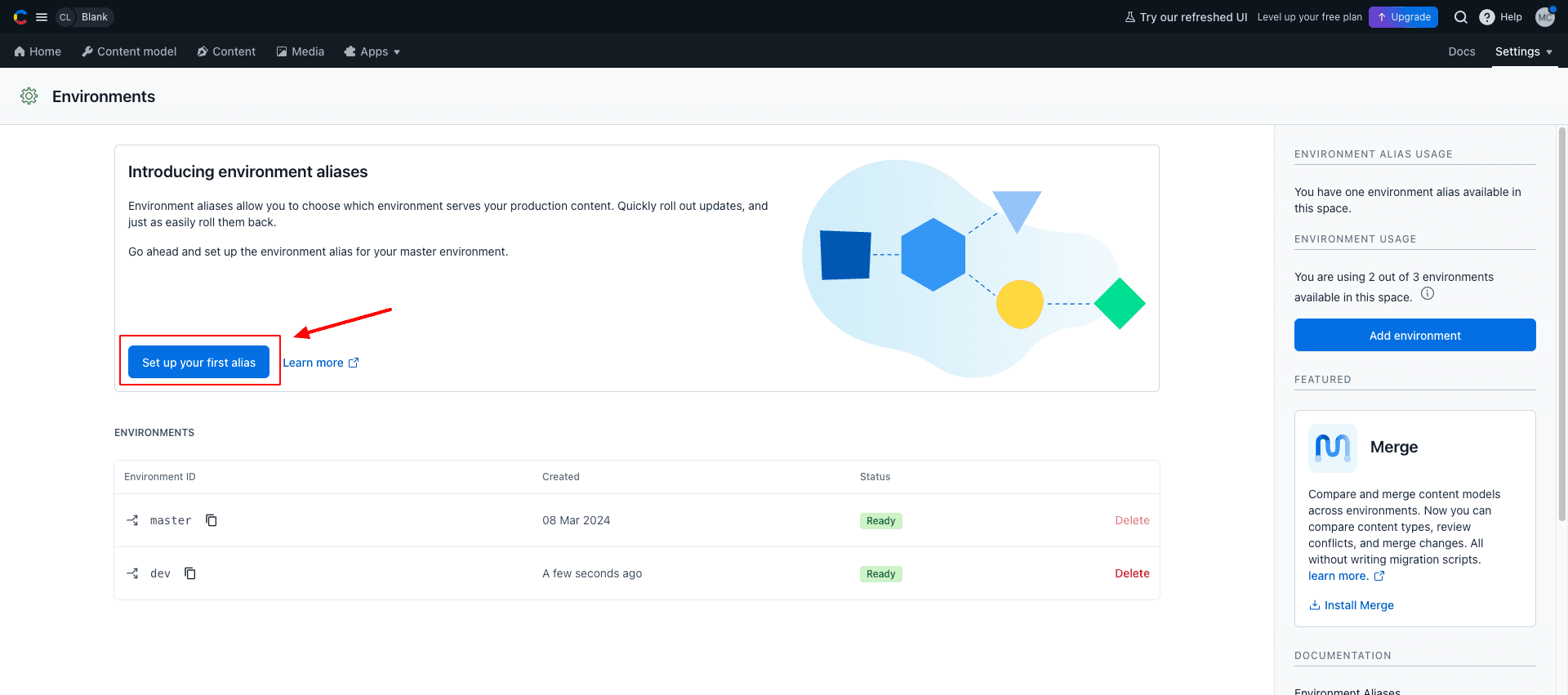1568x695 pixels.
Task: Navigate to the Content tab
Action: point(226,51)
